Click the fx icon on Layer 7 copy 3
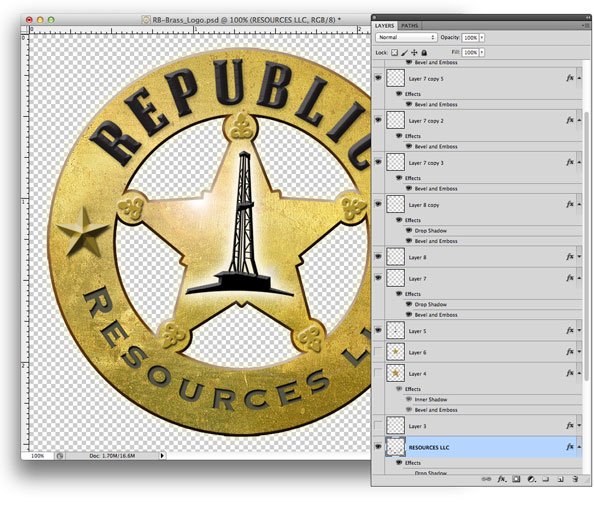594x518 pixels. coord(570,162)
